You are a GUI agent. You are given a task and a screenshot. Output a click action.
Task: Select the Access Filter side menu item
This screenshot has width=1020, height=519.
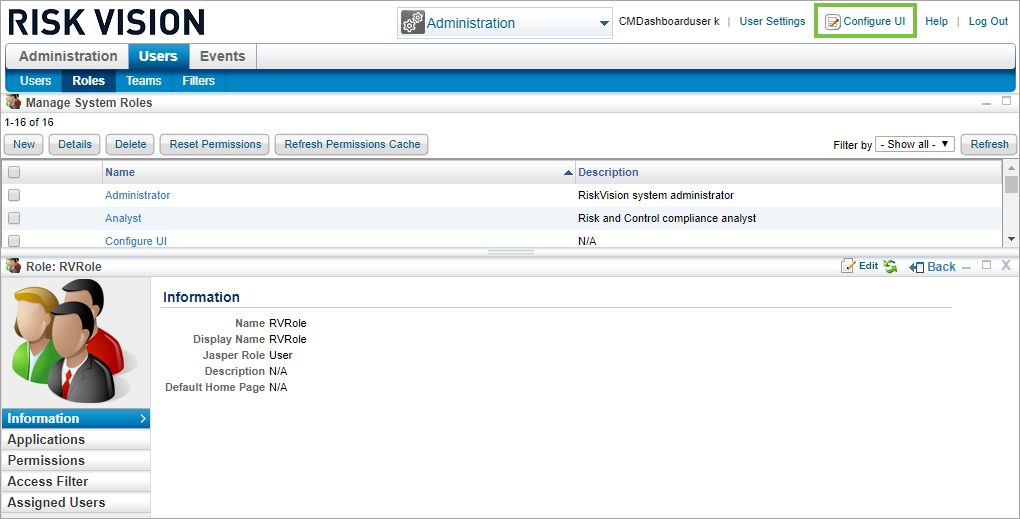(x=75, y=481)
